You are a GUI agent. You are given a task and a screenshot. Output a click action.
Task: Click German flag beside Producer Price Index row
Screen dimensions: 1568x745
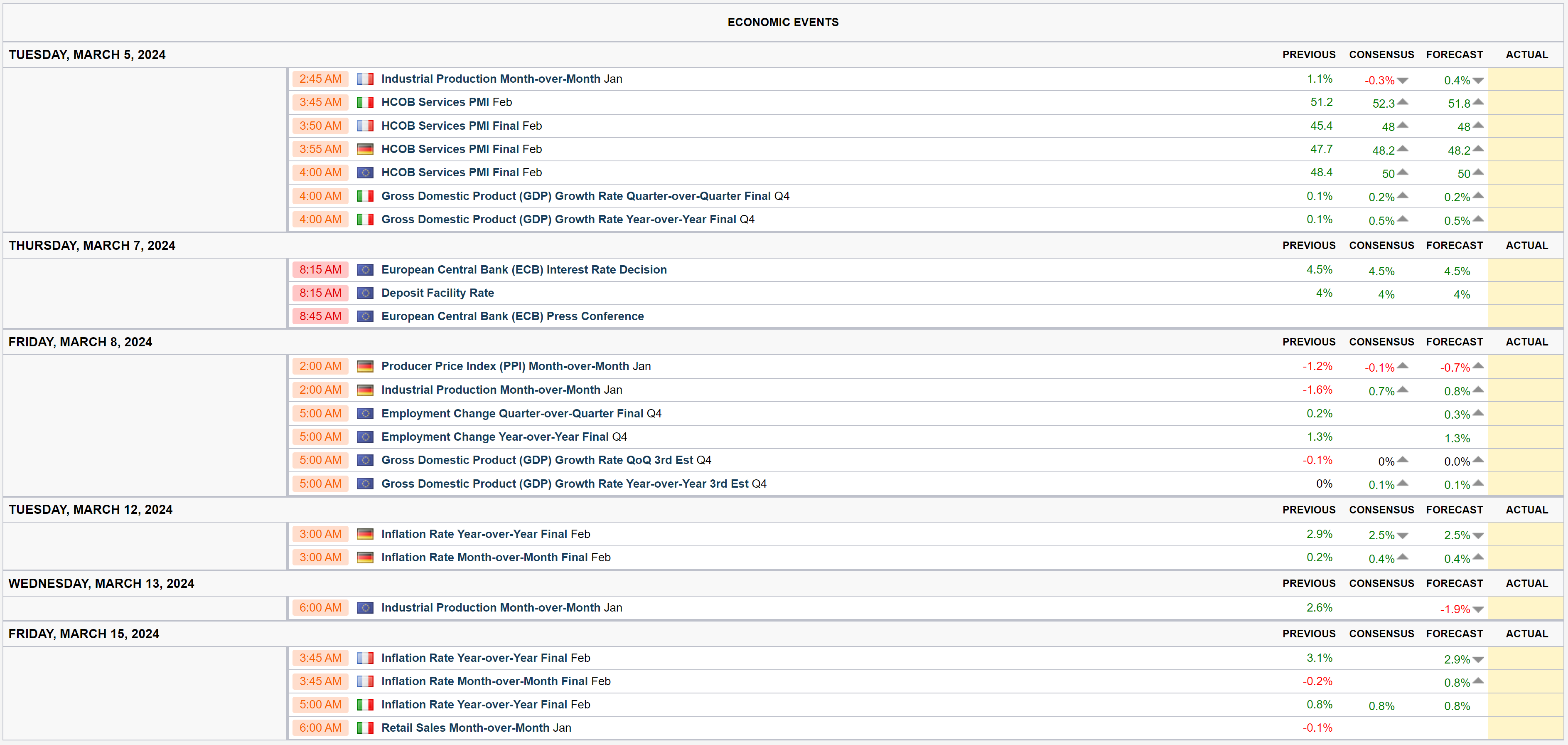pyautogui.click(x=365, y=366)
